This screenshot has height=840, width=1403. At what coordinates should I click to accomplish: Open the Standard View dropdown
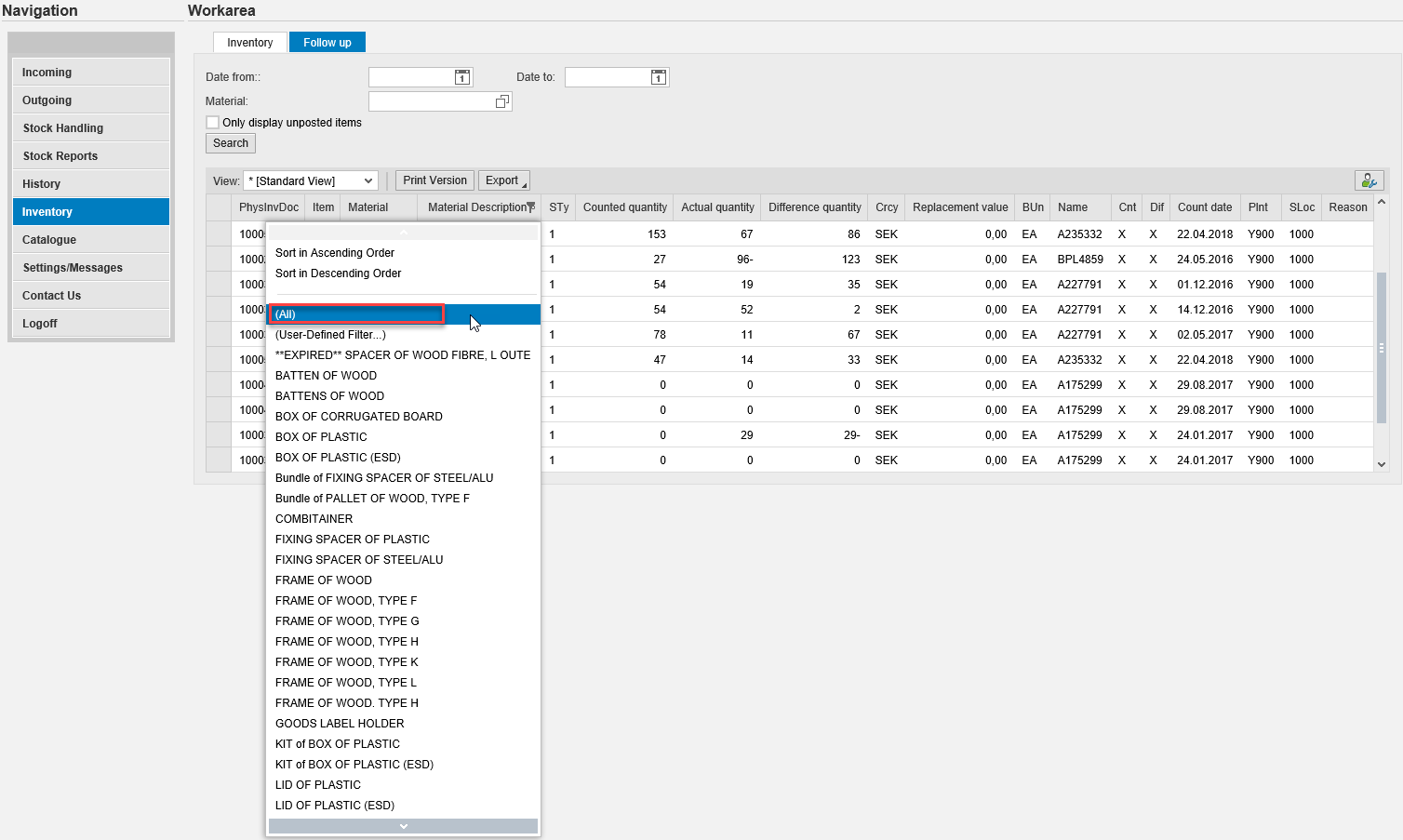pos(310,180)
